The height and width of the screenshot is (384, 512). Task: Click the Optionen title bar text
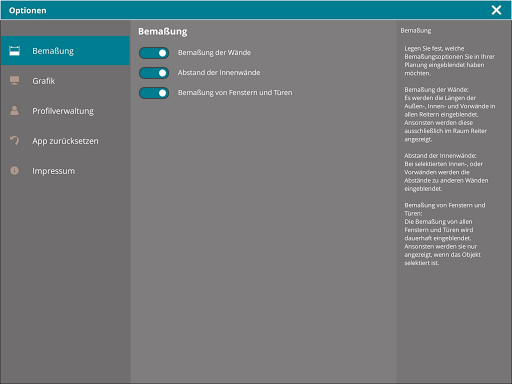28,10
